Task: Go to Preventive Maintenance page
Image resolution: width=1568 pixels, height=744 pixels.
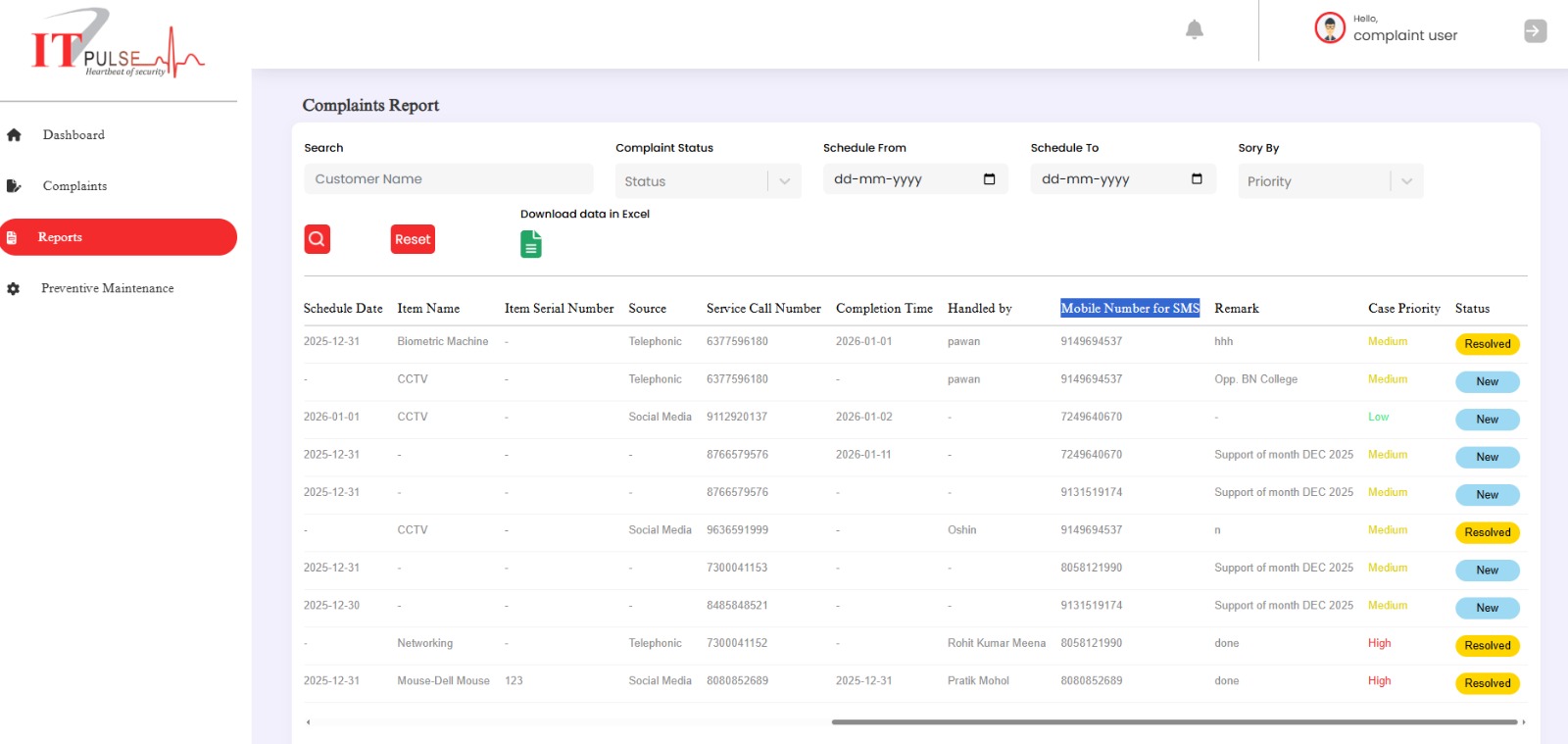Action: (x=107, y=288)
